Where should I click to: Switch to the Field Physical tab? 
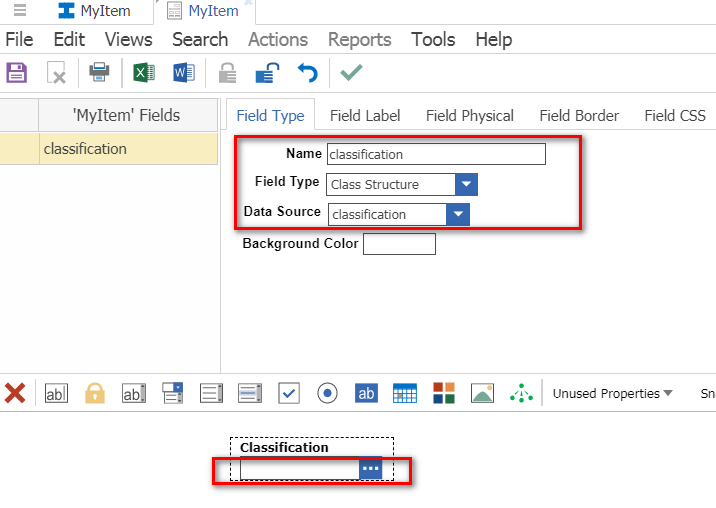[469, 116]
